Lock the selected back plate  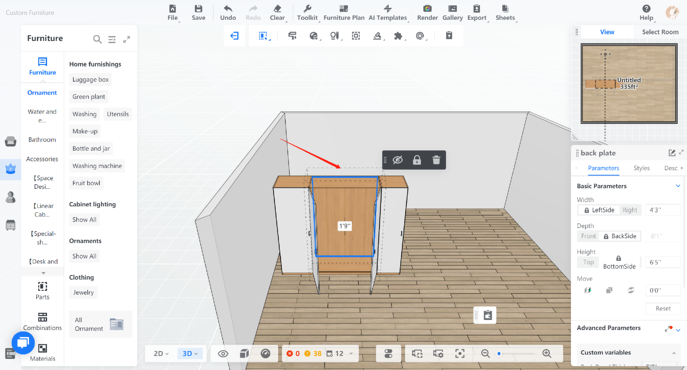[417, 160]
